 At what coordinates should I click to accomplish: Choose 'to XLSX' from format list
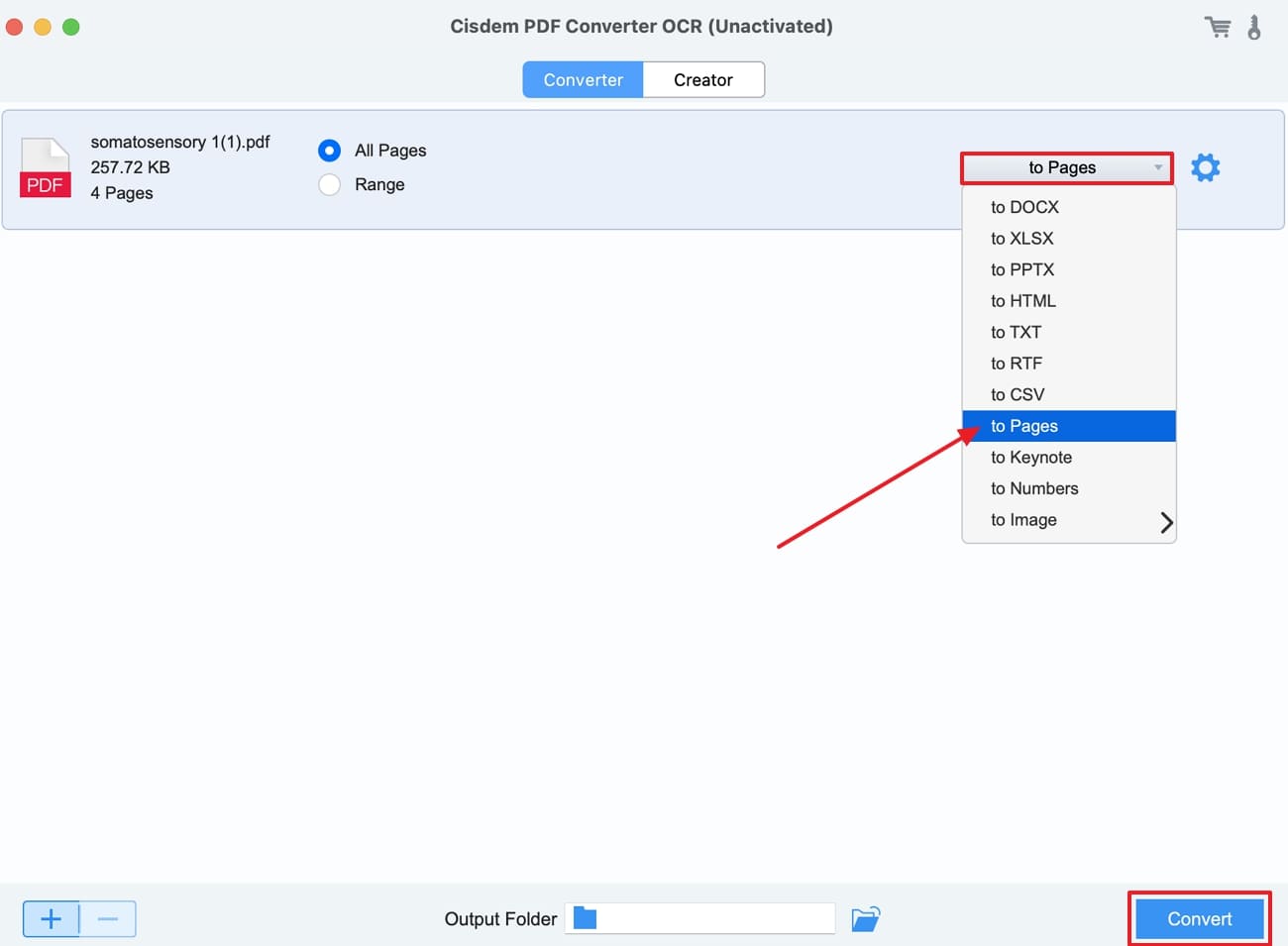click(1069, 239)
